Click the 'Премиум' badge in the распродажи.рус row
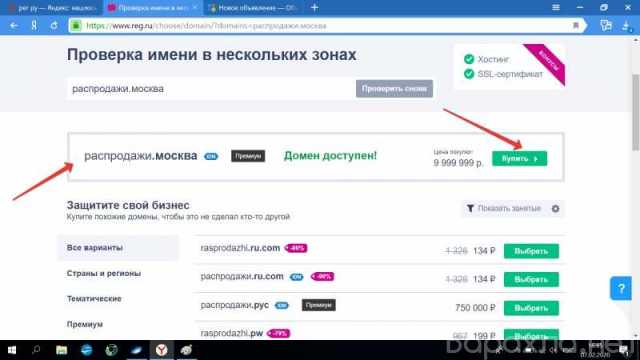 (x=318, y=305)
